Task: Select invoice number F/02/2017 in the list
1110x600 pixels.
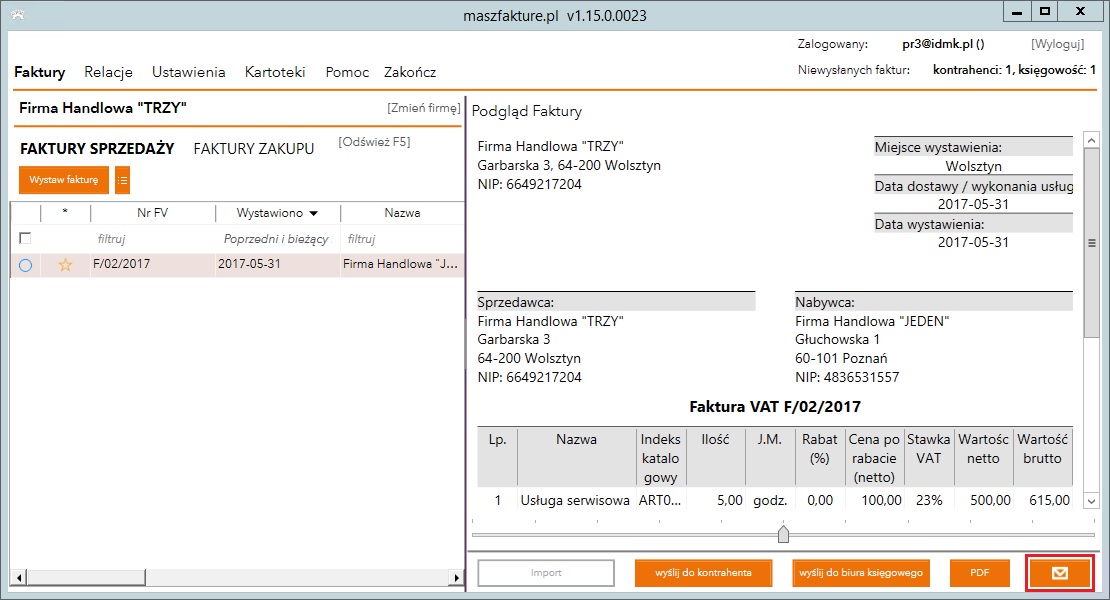Action: (x=122, y=264)
